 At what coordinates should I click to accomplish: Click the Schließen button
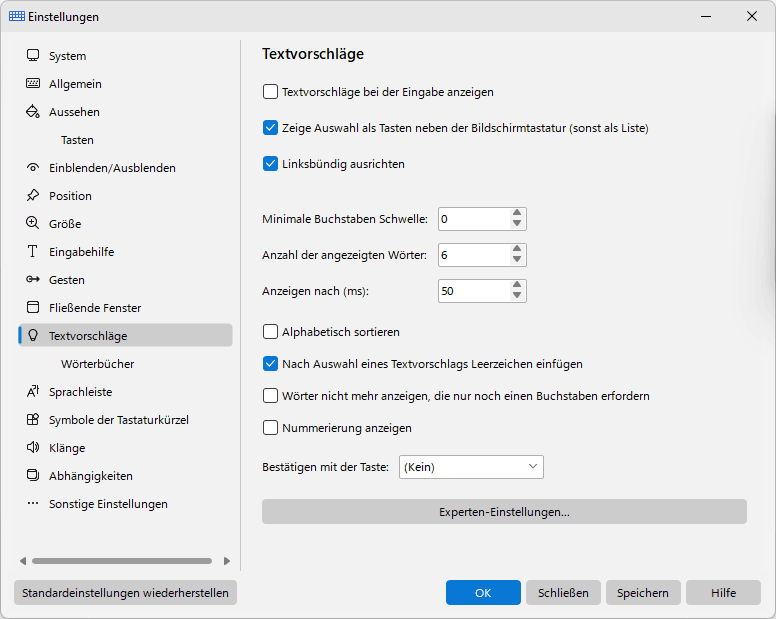tap(563, 593)
